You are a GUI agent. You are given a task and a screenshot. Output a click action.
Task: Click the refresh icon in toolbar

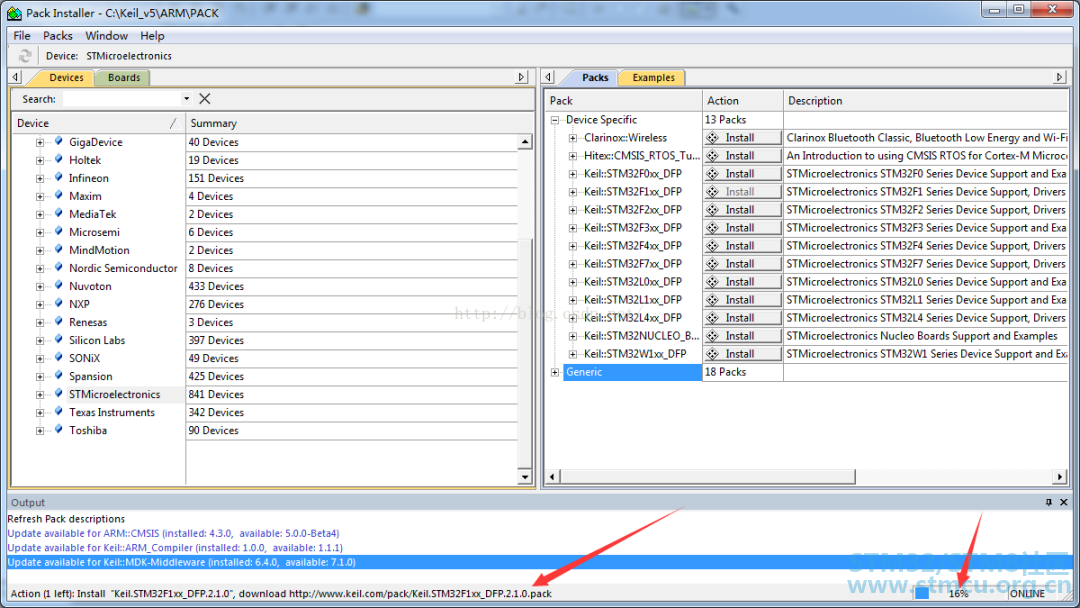[x=25, y=56]
